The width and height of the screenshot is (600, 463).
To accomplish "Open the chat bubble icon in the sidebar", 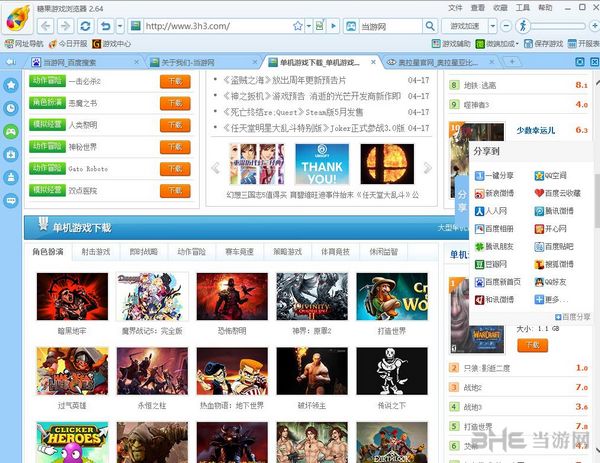I will (11, 200).
